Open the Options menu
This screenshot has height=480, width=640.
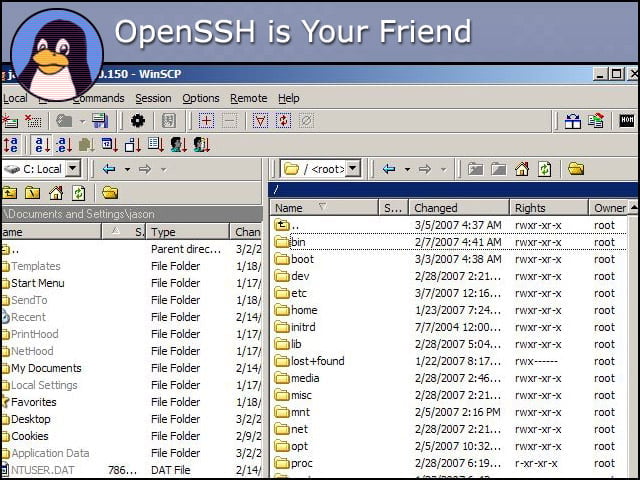click(x=200, y=98)
